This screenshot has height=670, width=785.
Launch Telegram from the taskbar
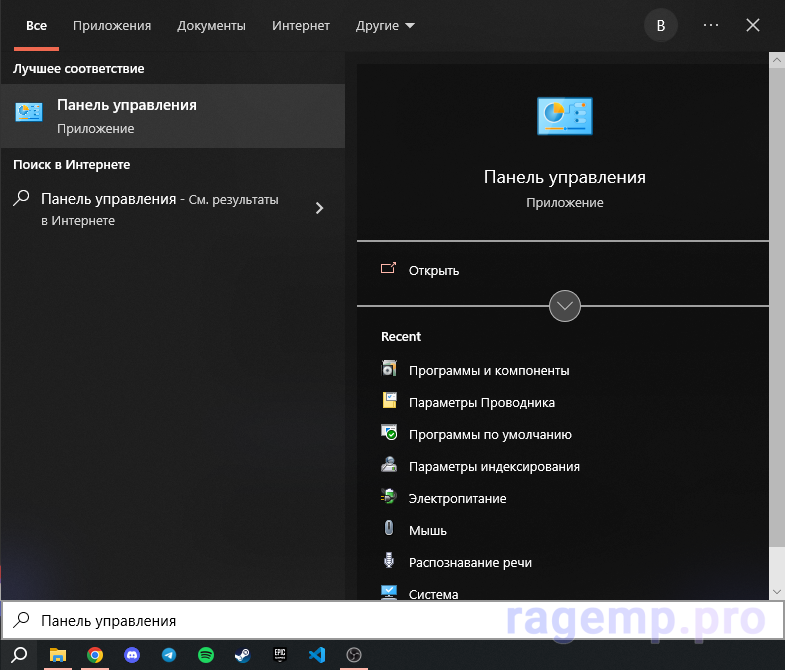(169, 655)
